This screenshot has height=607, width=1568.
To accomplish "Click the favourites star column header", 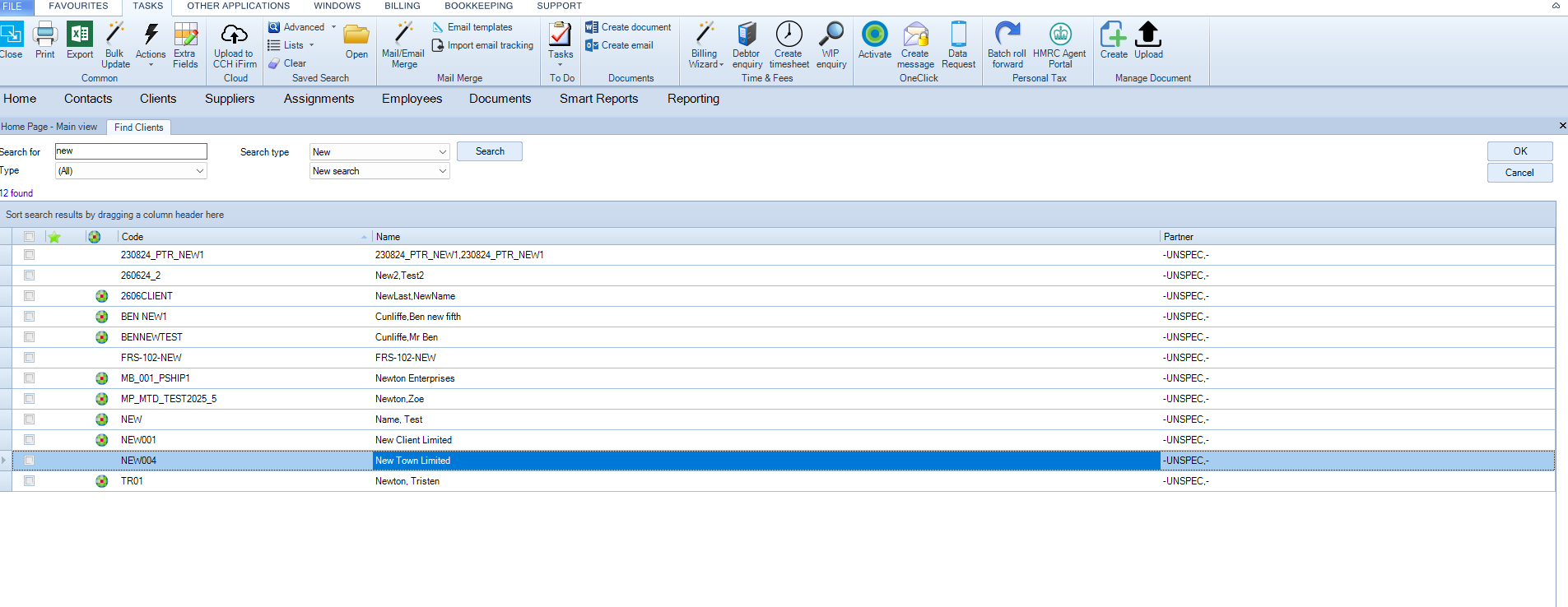I will 54,237.
